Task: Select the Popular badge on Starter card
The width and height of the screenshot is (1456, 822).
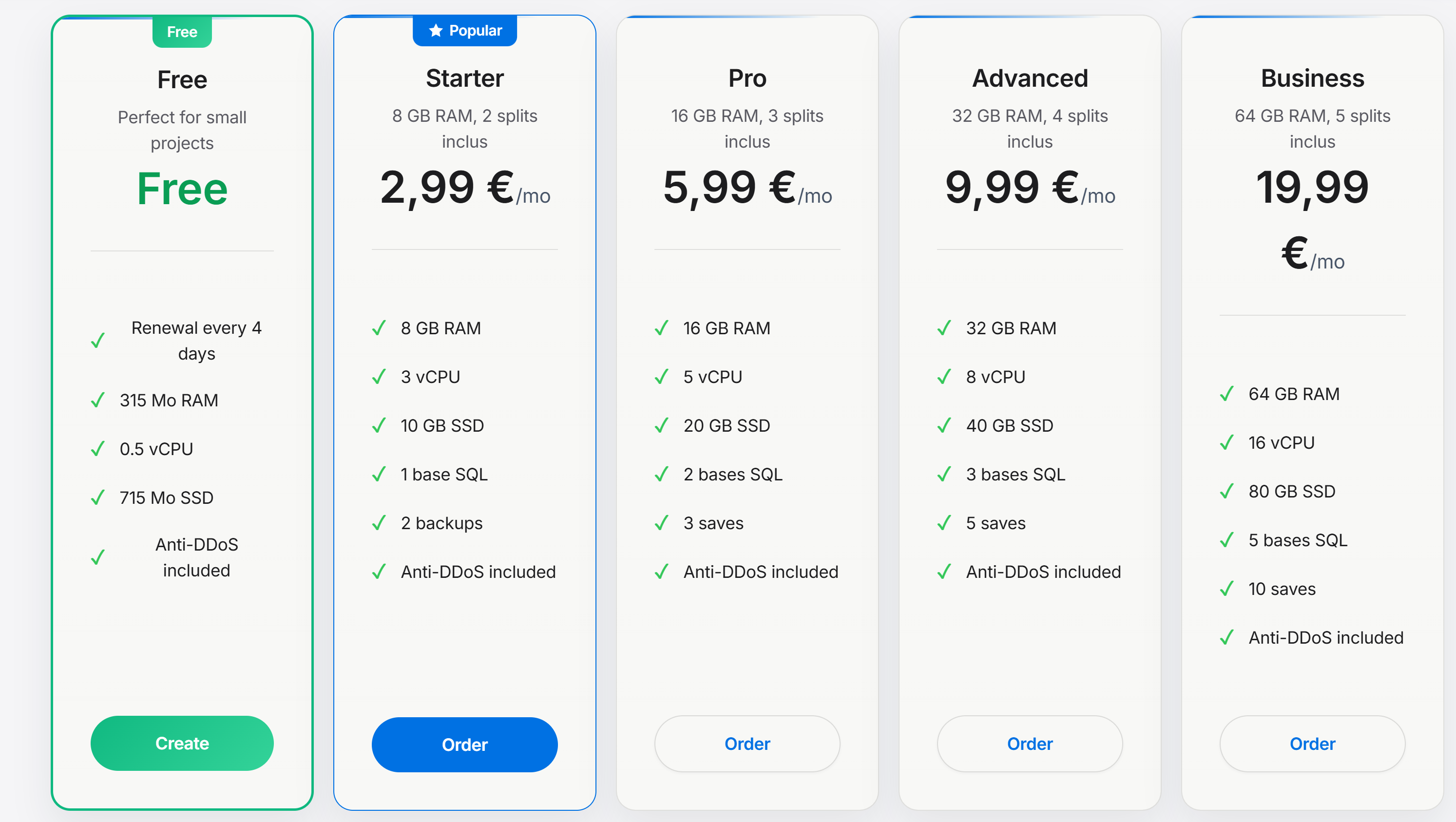Action: pos(464,31)
